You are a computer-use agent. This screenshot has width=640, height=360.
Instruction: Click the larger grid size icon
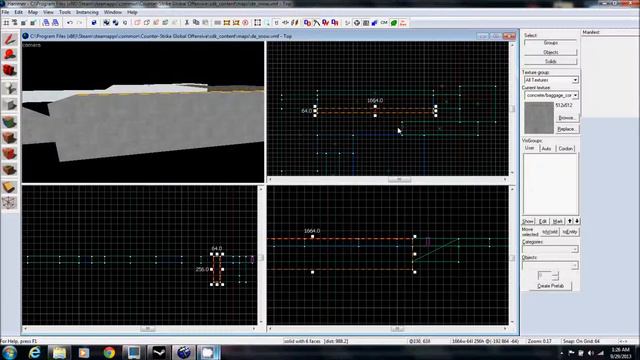pyautogui.click(x=33, y=23)
